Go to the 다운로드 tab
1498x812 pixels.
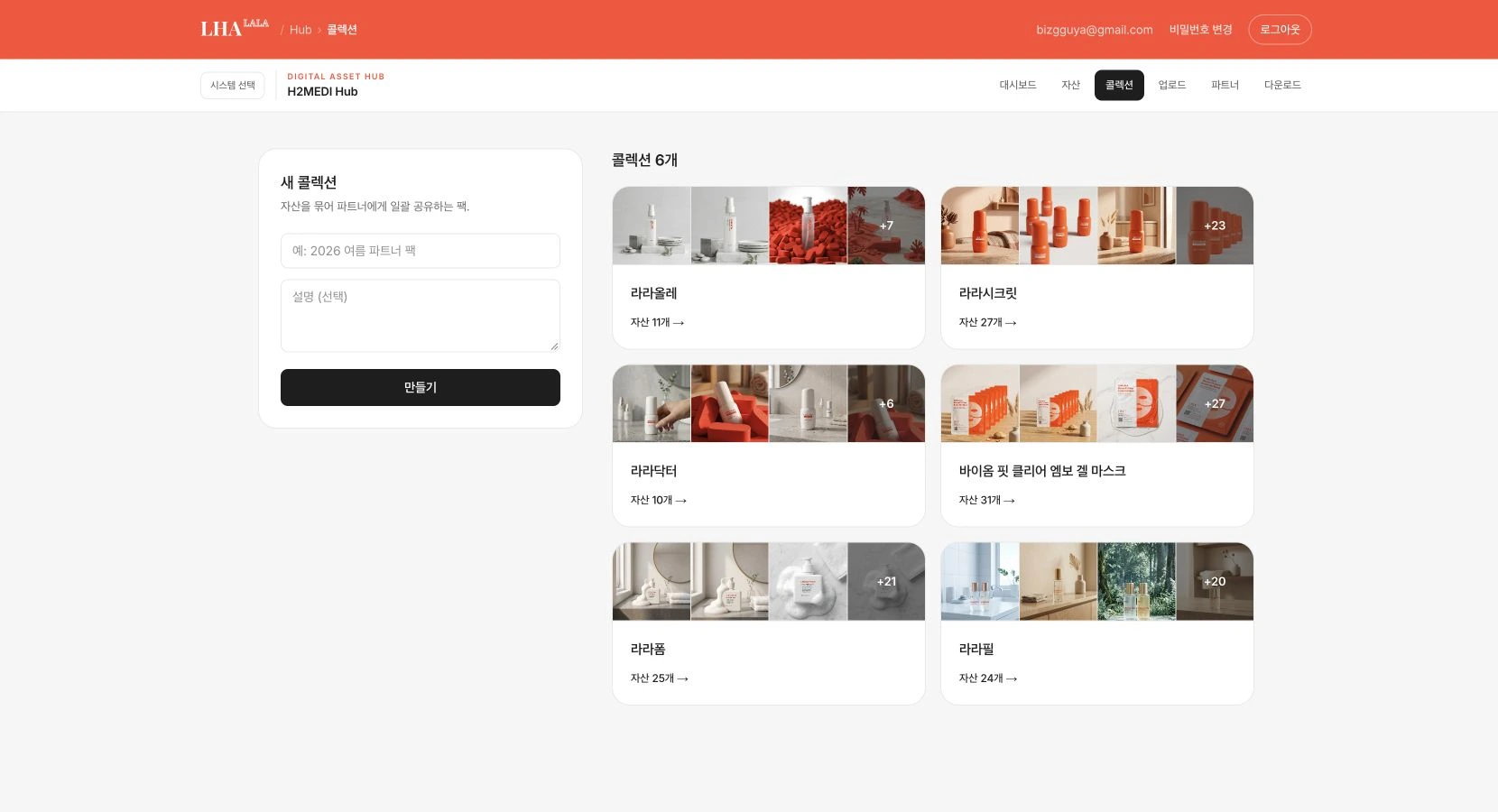(x=1282, y=85)
